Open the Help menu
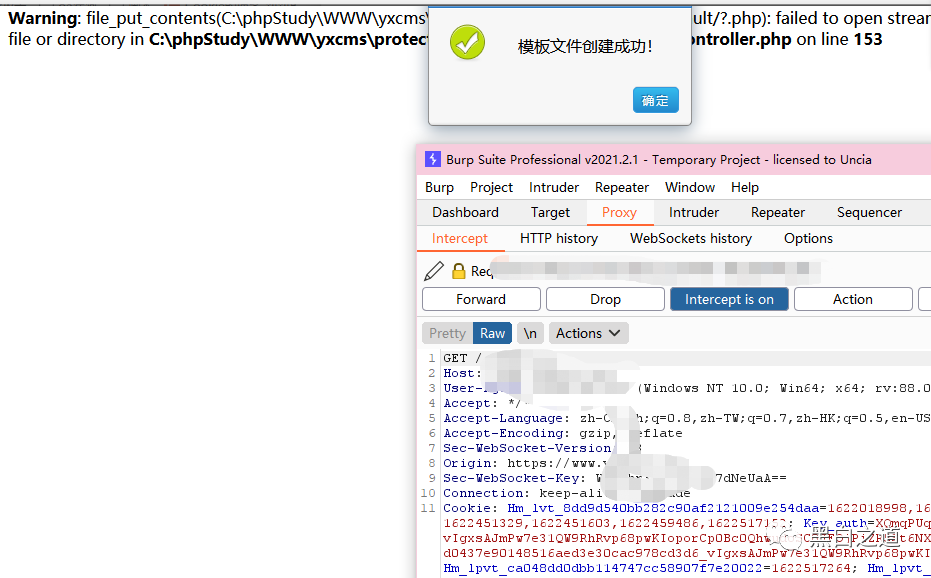Viewport: 931px width, 578px height. 745,187
